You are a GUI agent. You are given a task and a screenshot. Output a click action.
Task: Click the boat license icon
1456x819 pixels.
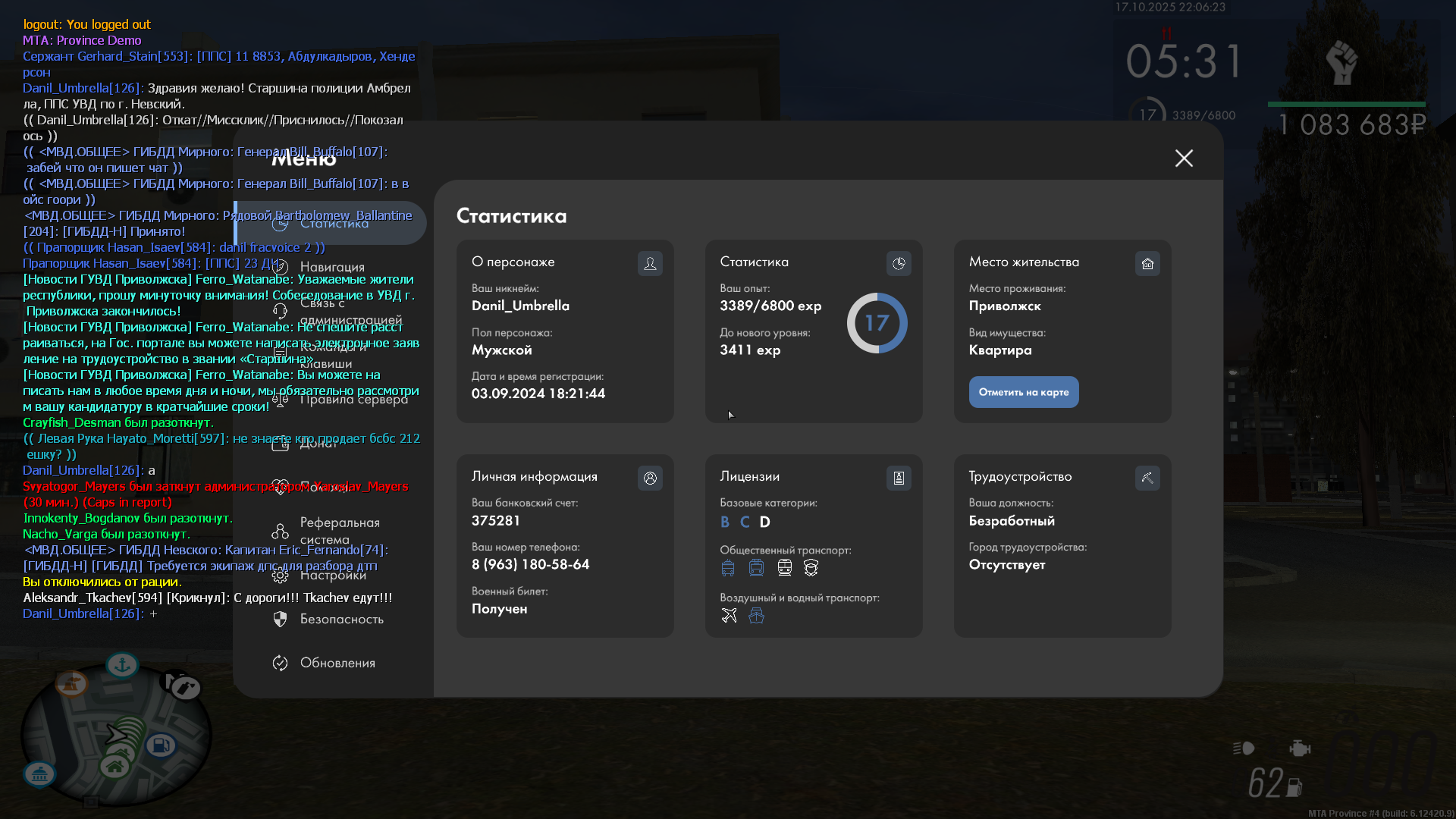(x=756, y=615)
